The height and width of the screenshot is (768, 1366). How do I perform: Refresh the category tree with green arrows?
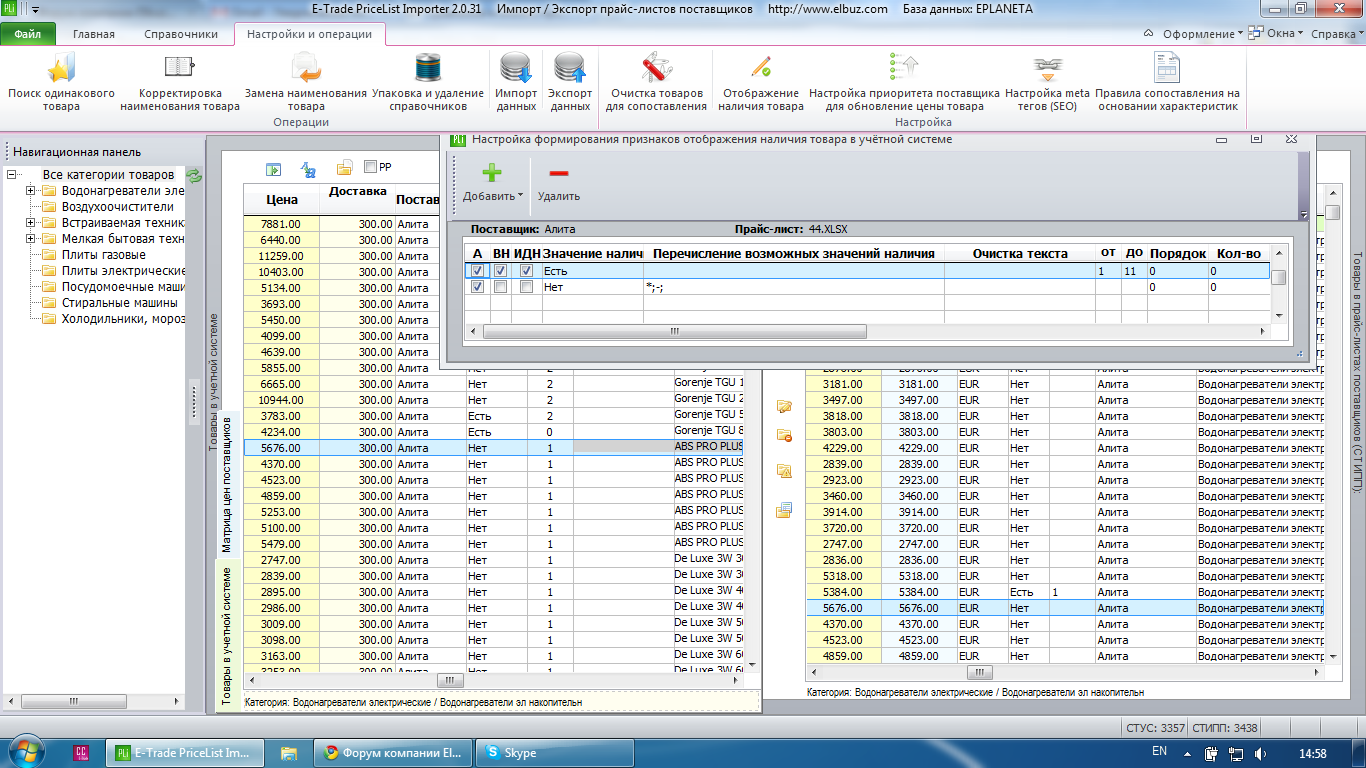[194, 175]
